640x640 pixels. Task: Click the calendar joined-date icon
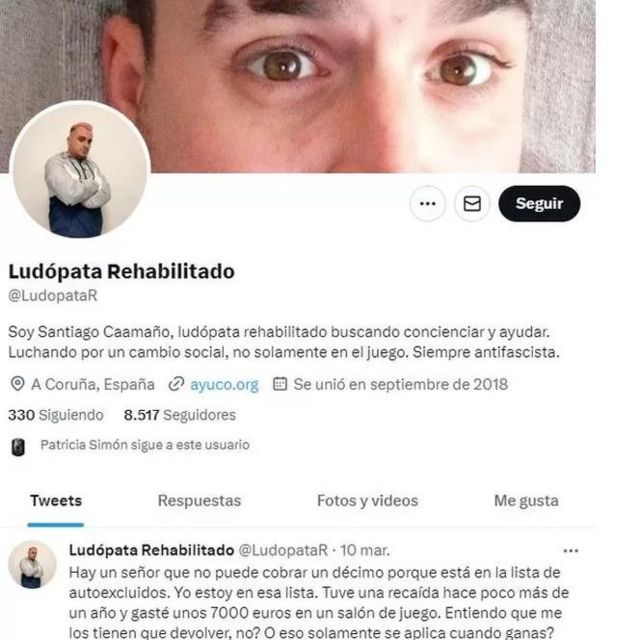click(x=280, y=384)
